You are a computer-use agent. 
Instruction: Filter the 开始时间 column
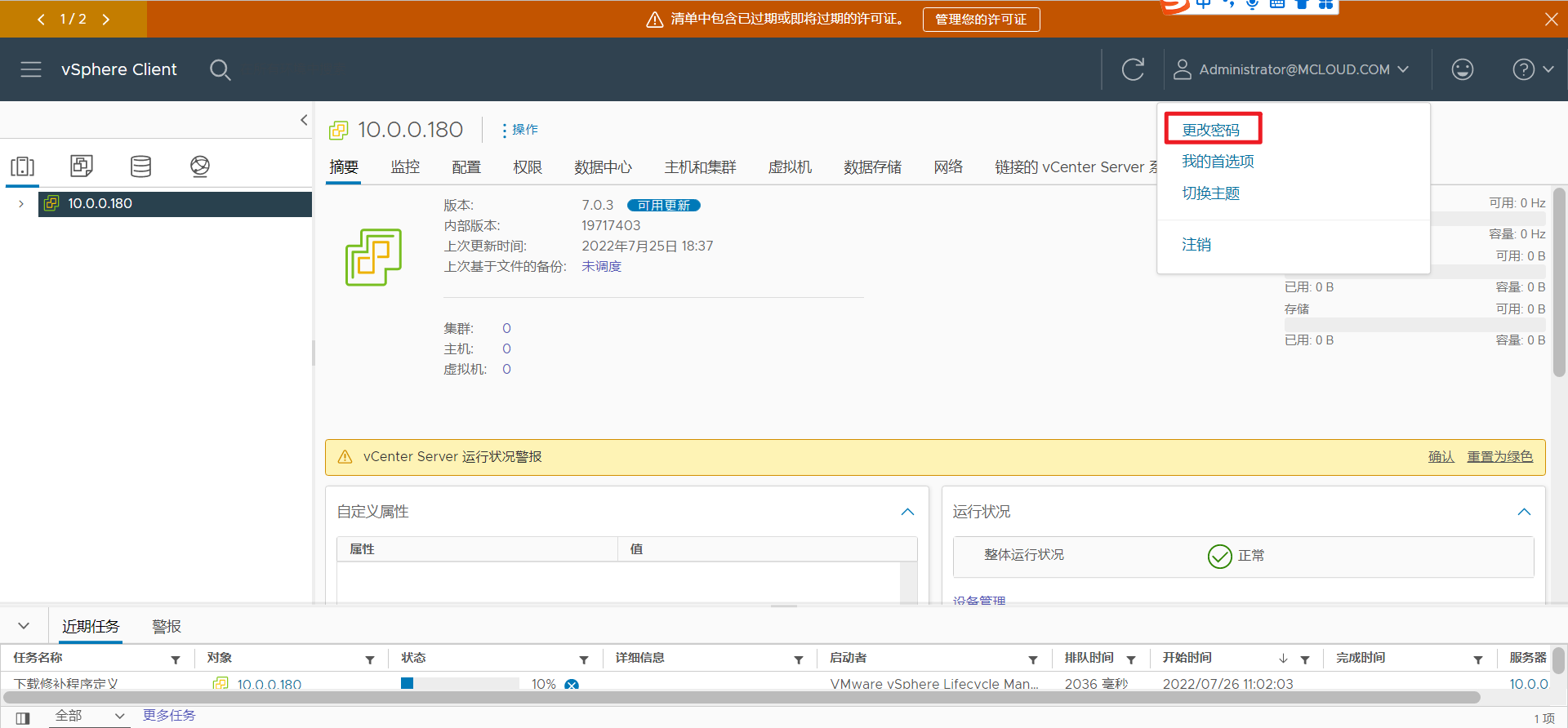[1305, 659]
